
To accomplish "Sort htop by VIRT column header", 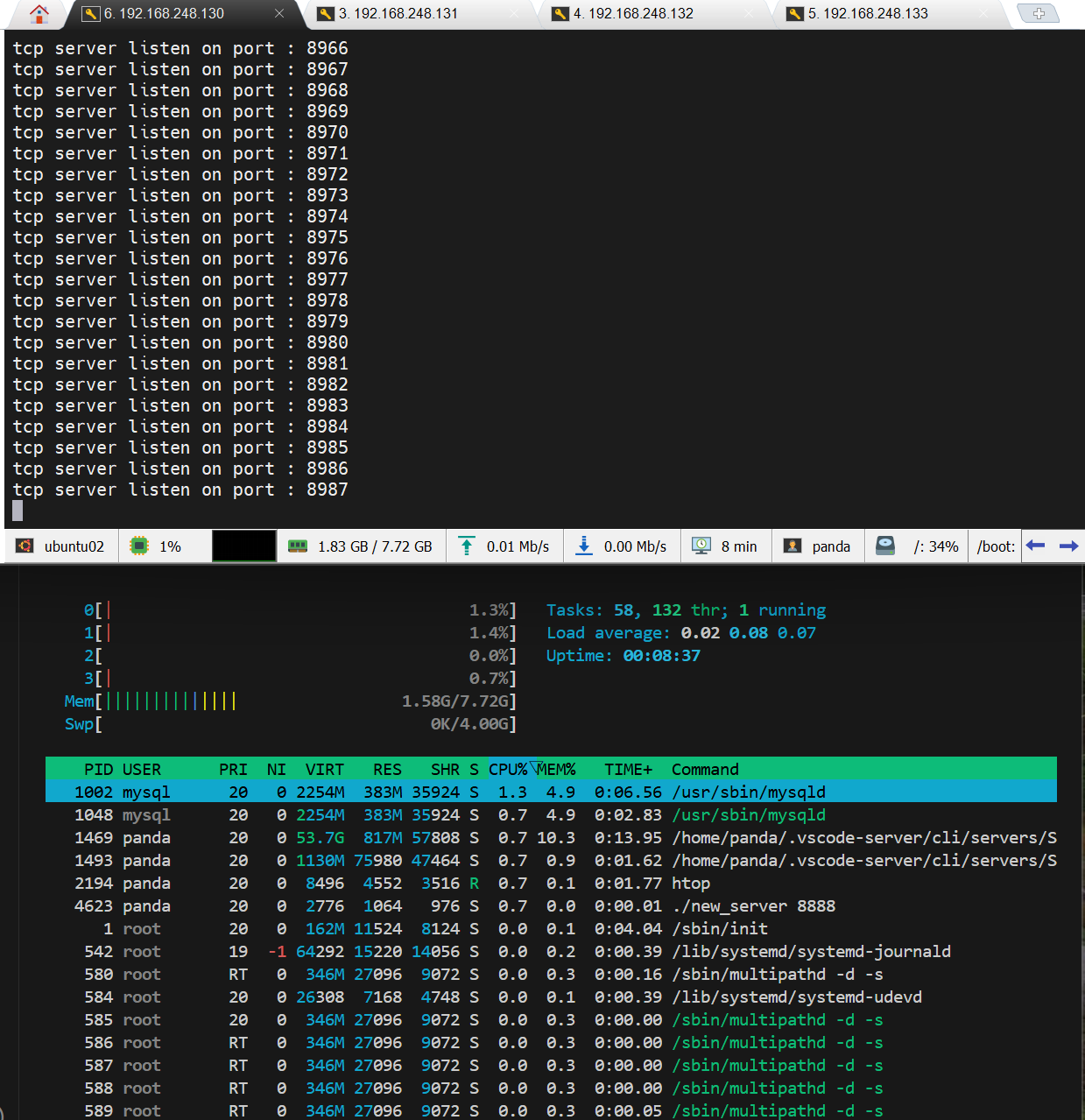I will click(x=325, y=770).
